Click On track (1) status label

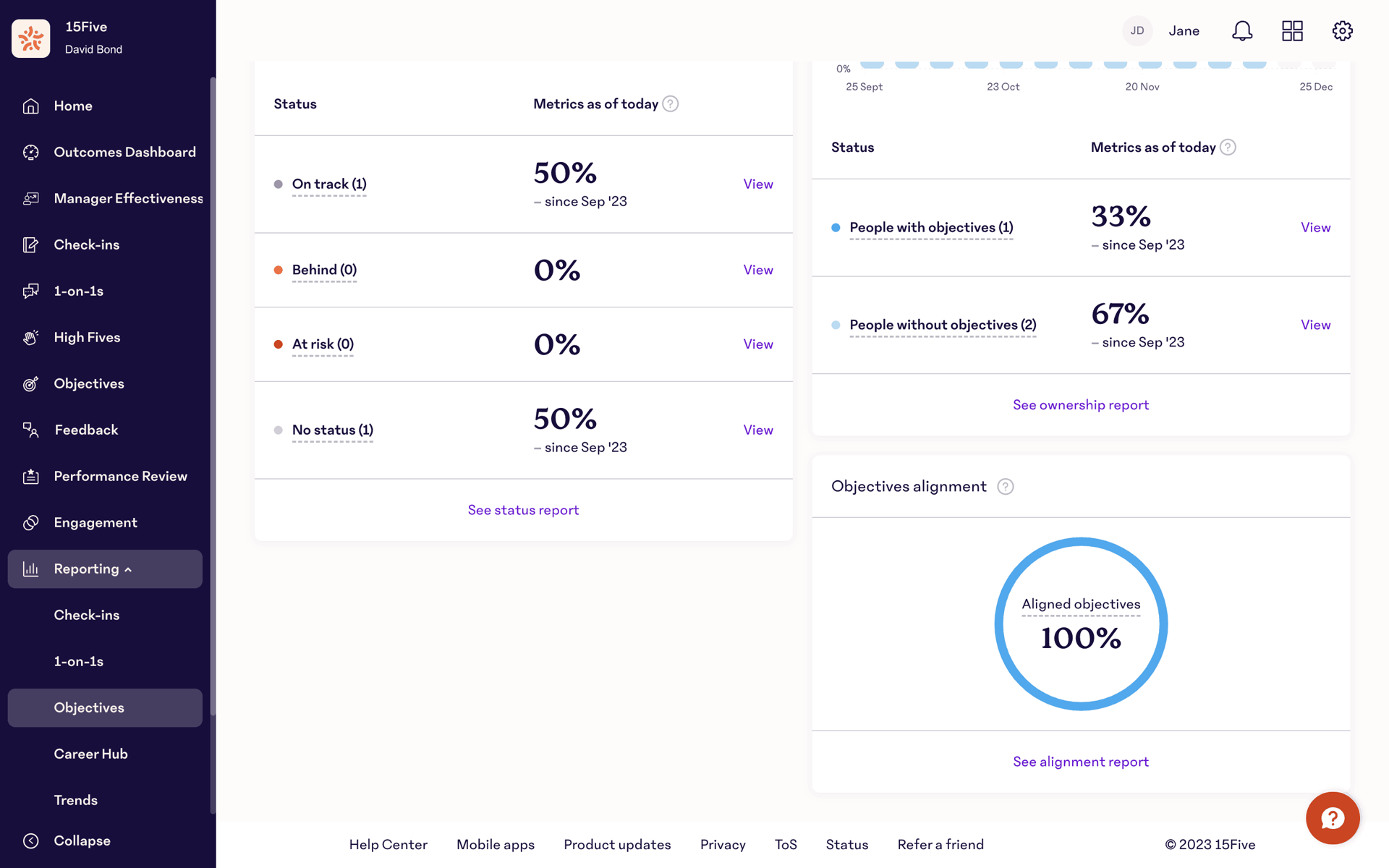point(329,184)
